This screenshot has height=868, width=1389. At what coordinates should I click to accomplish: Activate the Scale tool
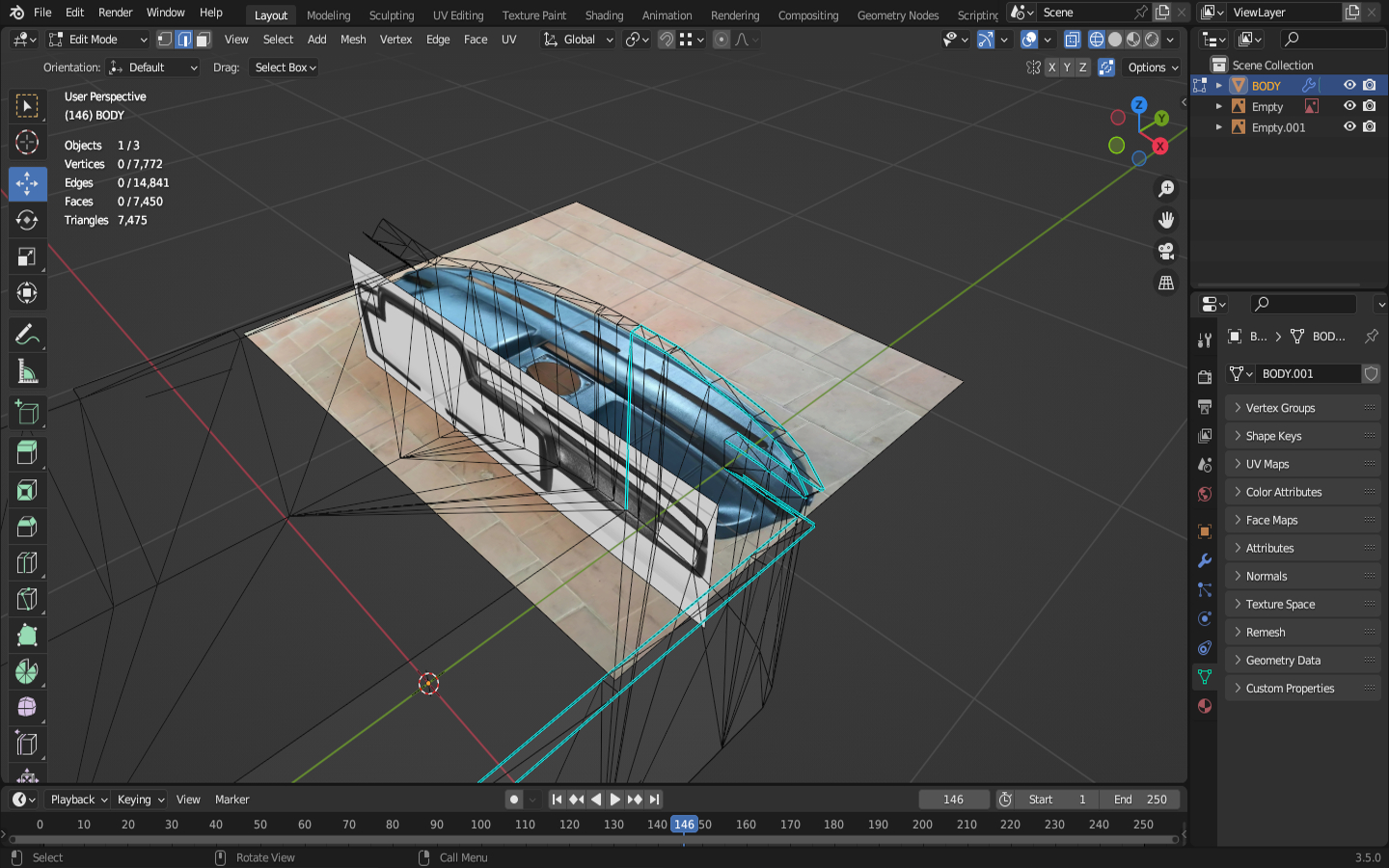pos(27,257)
